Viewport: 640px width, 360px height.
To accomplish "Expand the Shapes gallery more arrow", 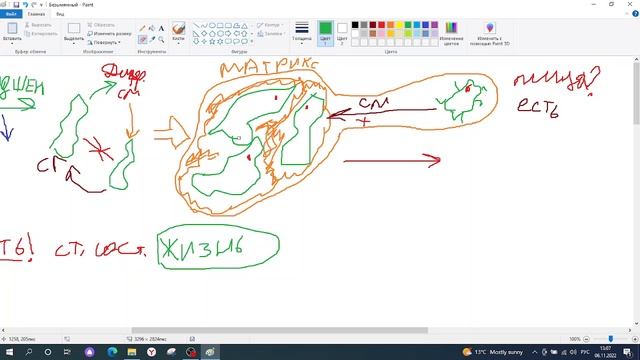I will [251, 41].
